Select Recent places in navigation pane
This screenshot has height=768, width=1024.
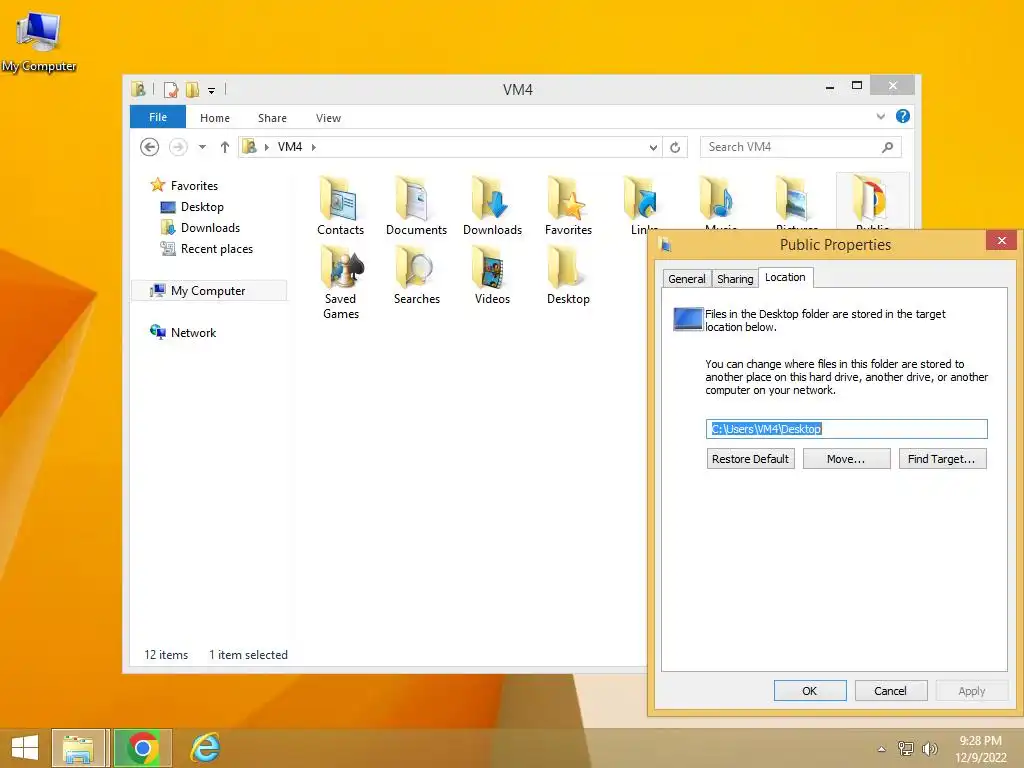pyautogui.click(x=216, y=249)
